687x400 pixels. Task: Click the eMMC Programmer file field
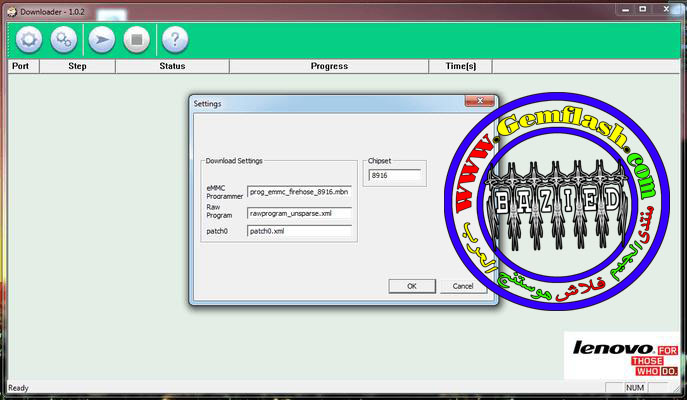pos(299,192)
